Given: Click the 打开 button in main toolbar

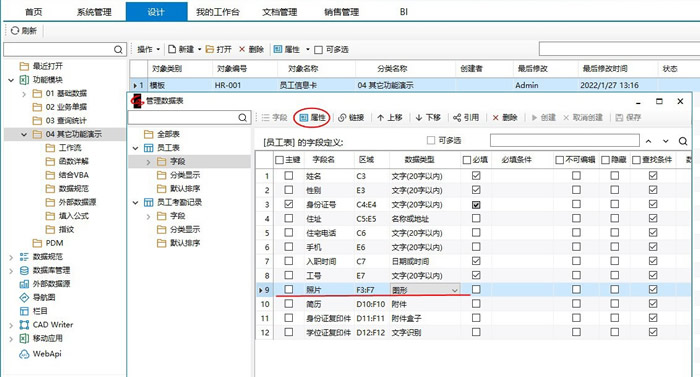Looking at the screenshot, I should pyautogui.click(x=218, y=50).
